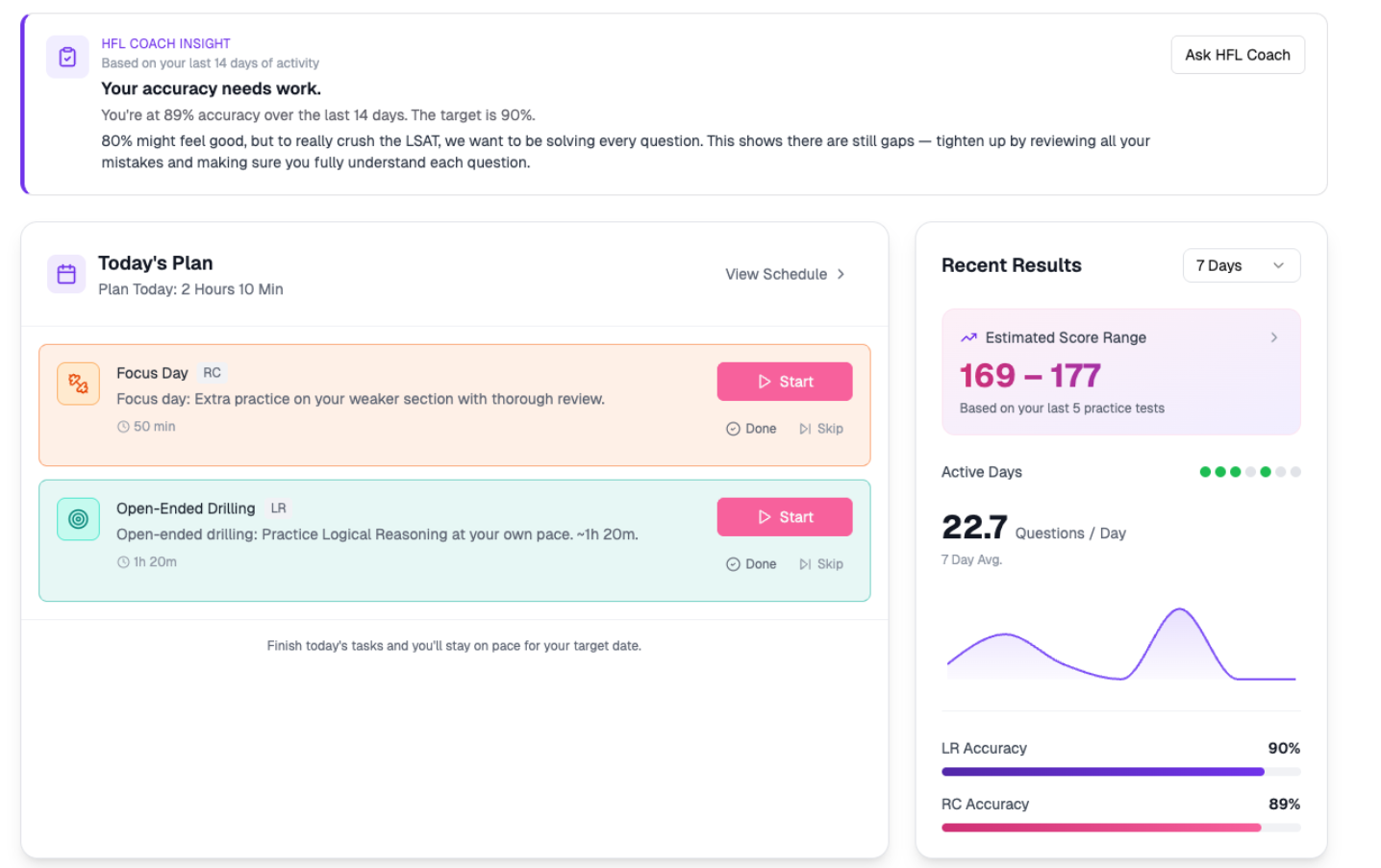
Task: Click the chevron next to View Schedule
Action: point(841,274)
